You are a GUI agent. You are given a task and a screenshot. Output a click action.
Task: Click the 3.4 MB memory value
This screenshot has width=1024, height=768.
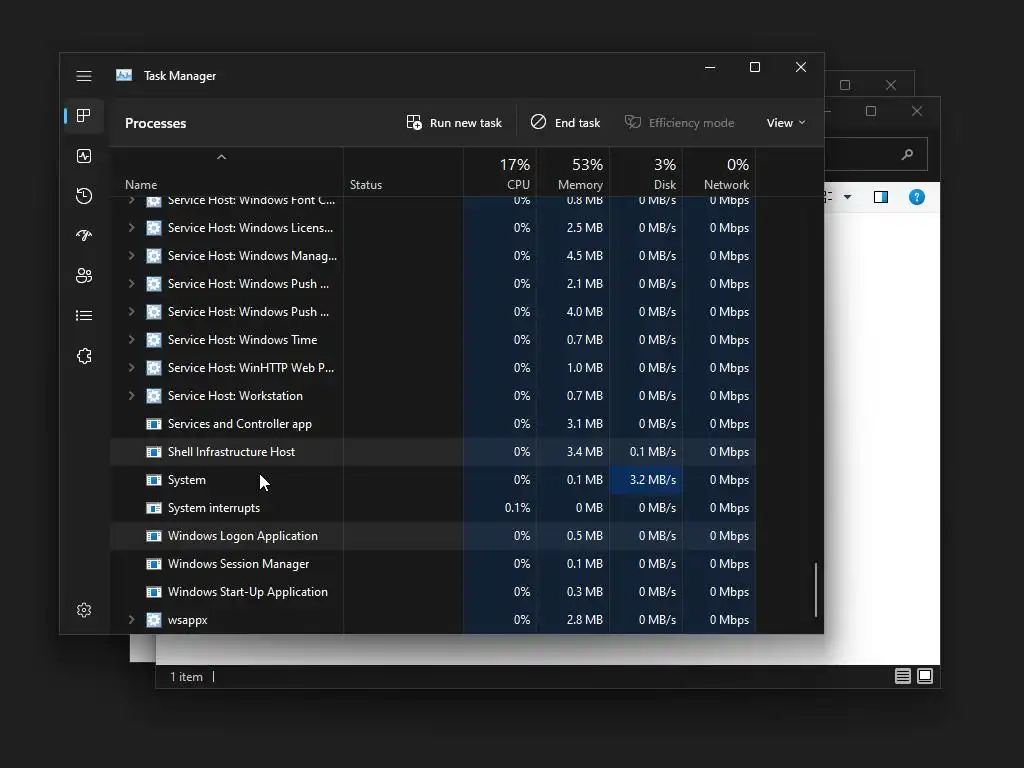pyautogui.click(x=584, y=452)
